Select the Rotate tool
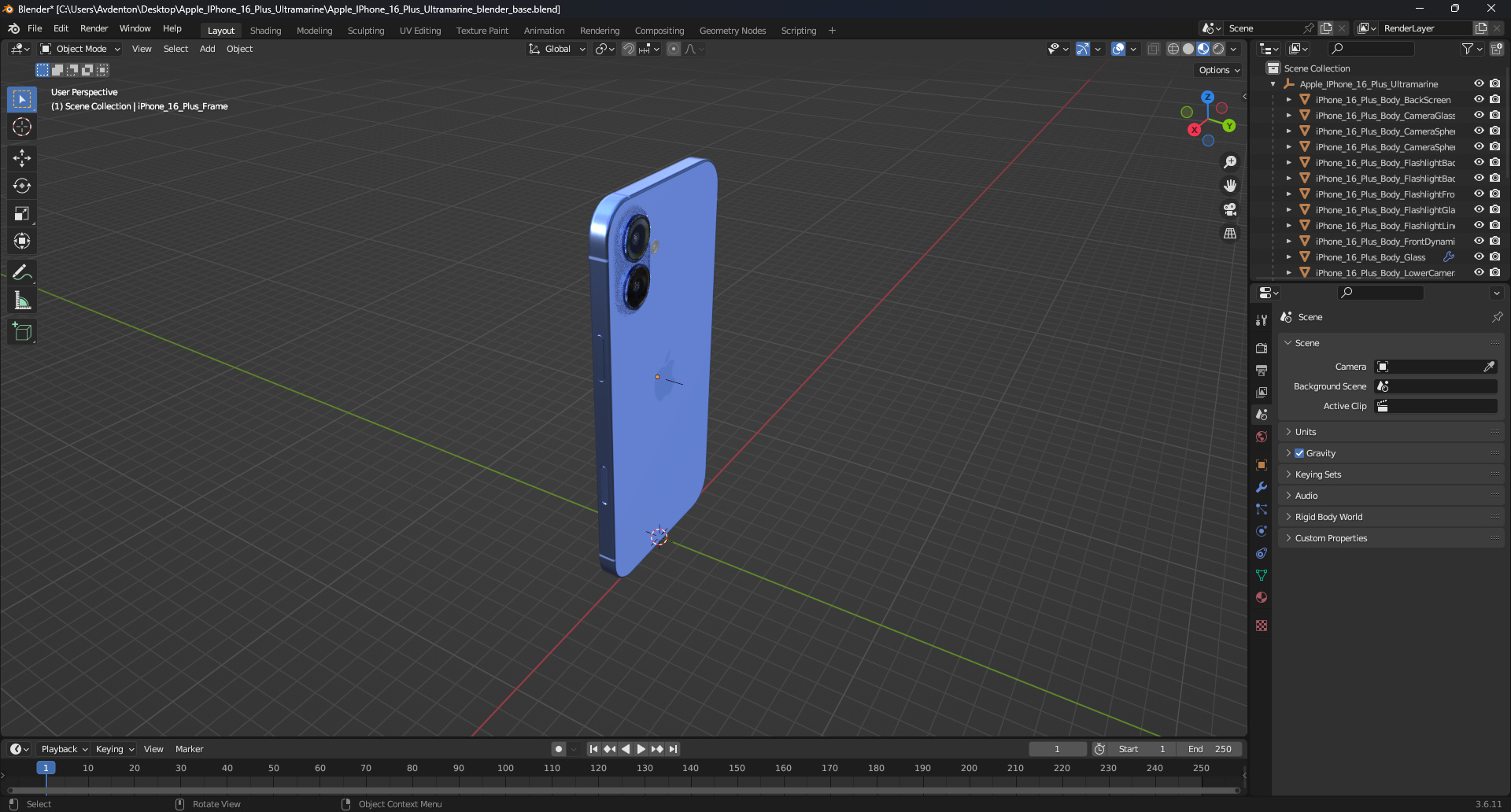 22,186
